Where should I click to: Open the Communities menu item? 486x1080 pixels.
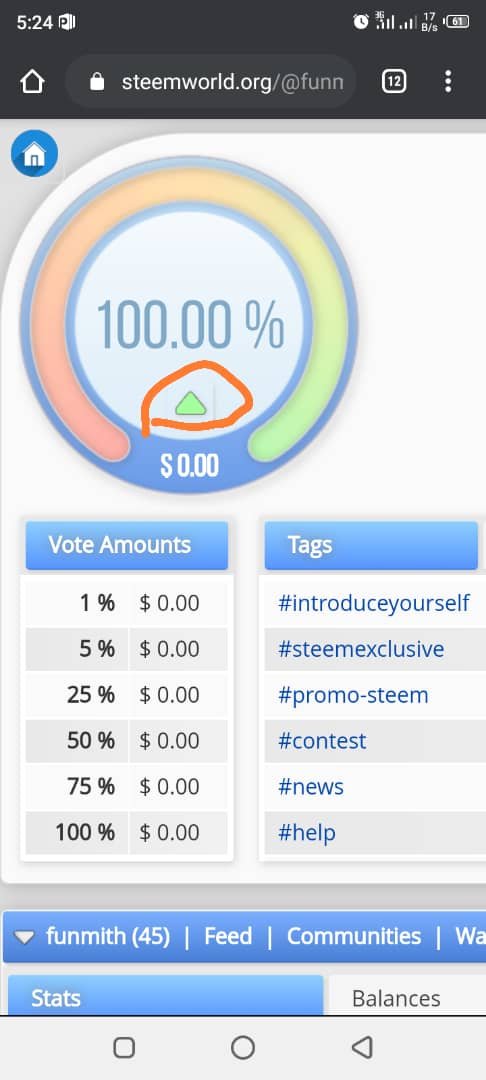pos(354,936)
